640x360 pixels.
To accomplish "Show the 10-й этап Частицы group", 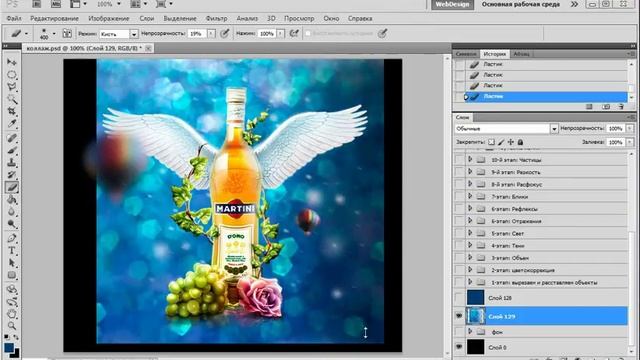I will [x=459, y=160].
